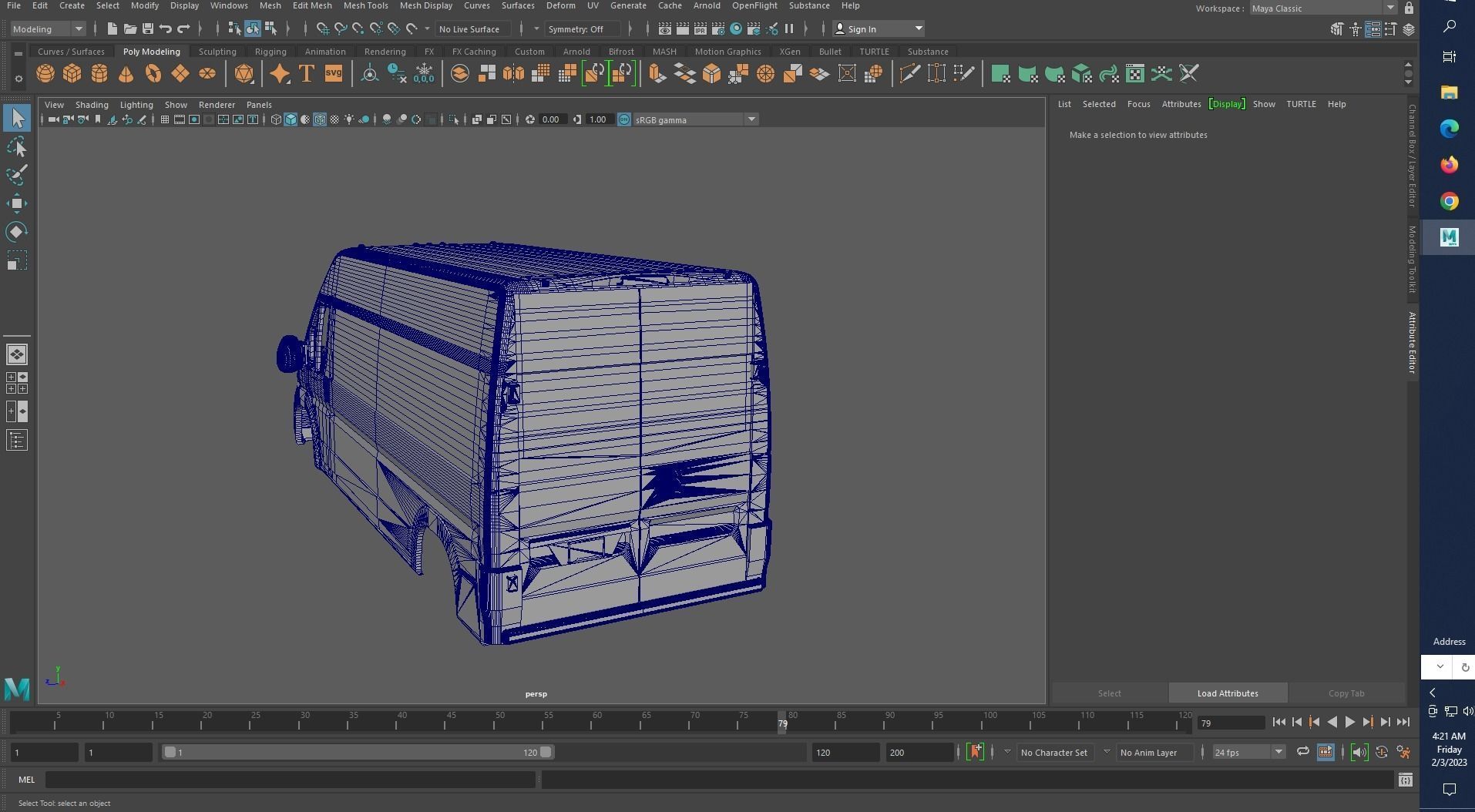The image size is (1475, 812).
Task: Enable snap to grid in the status line
Action: click(x=322, y=29)
